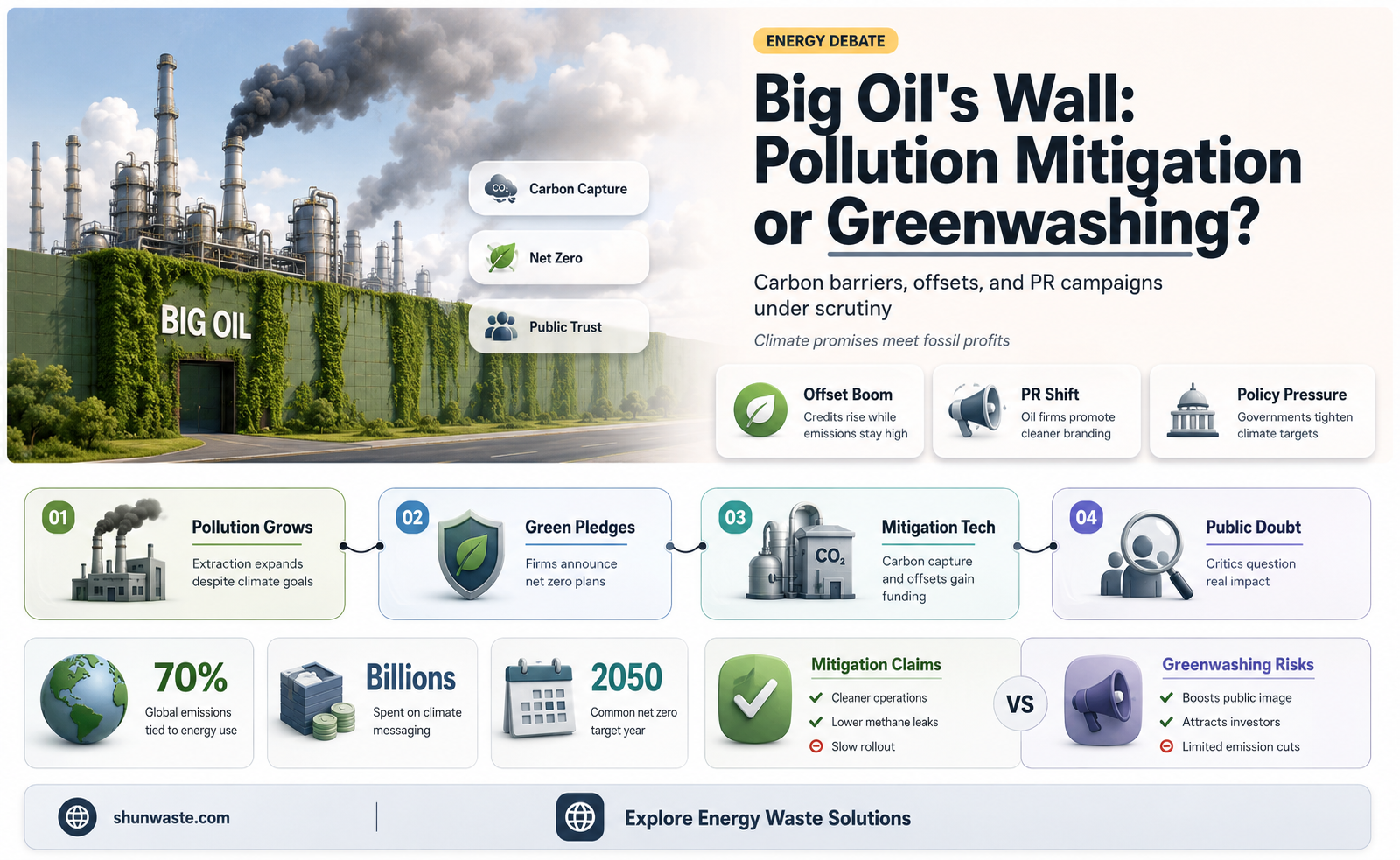Click the Public Doubt heading
Screen dimensions: 1400x860
tap(1253, 527)
